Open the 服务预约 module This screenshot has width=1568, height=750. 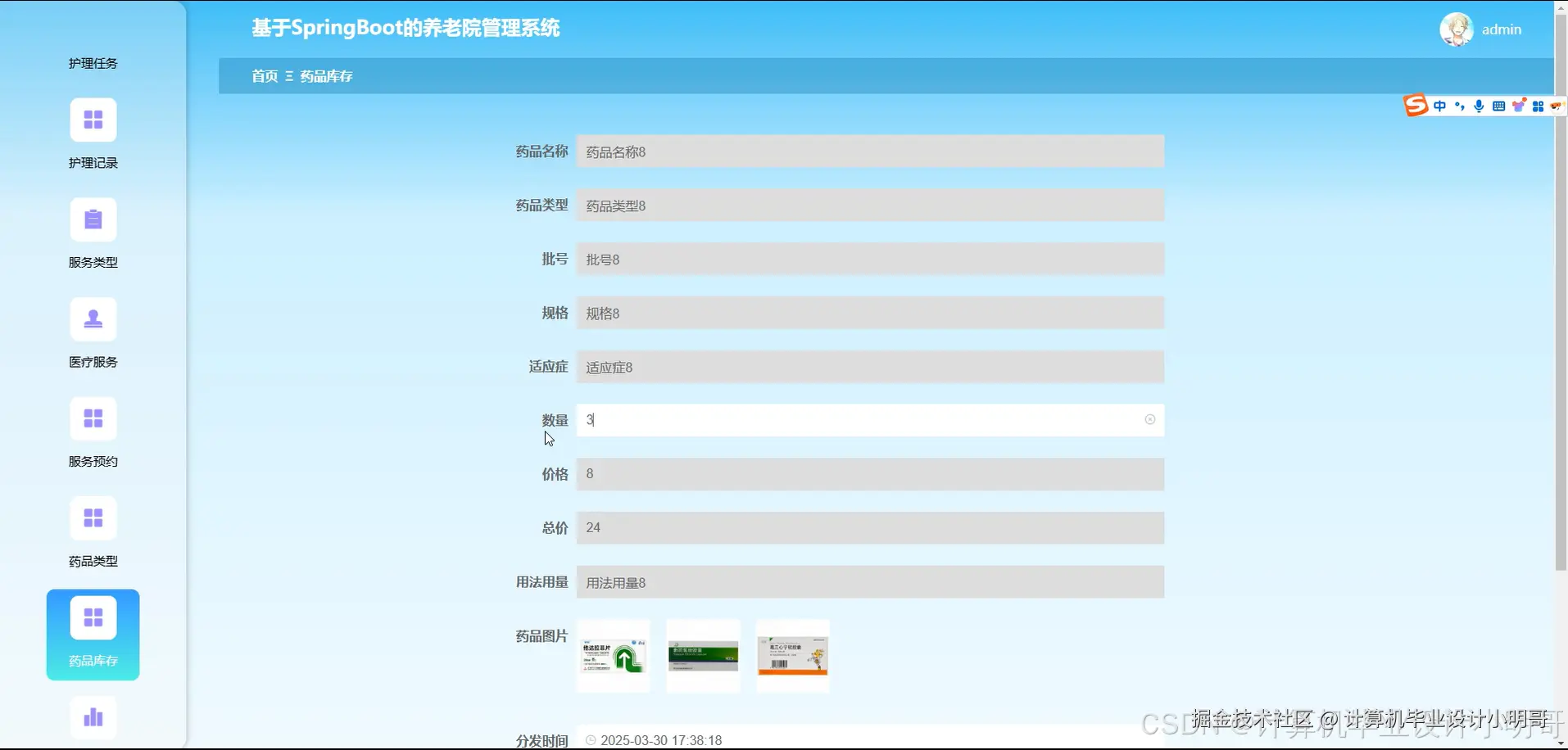pyautogui.click(x=93, y=418)
